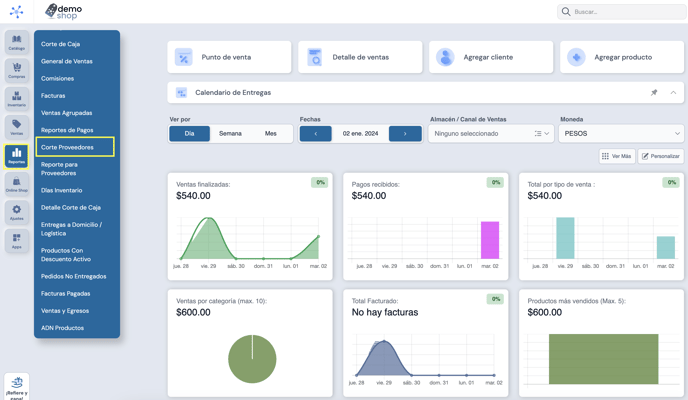The height and width of the screenshot is (400, 688).
Task: Open the Ajustes gear icon
Action: (17, 213)
